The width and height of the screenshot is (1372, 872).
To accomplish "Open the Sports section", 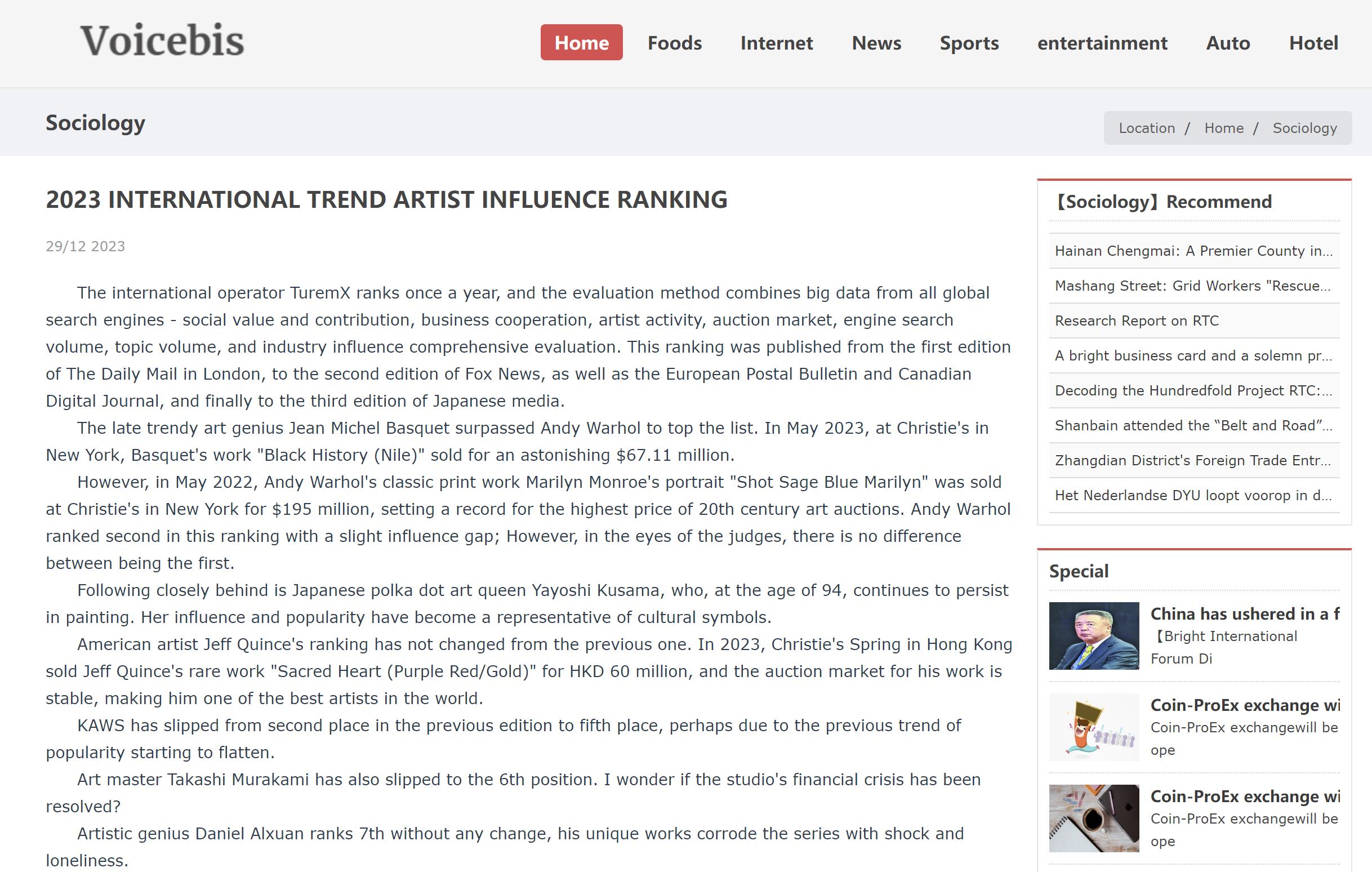I will pyautogui.click(x=969, y=43).
